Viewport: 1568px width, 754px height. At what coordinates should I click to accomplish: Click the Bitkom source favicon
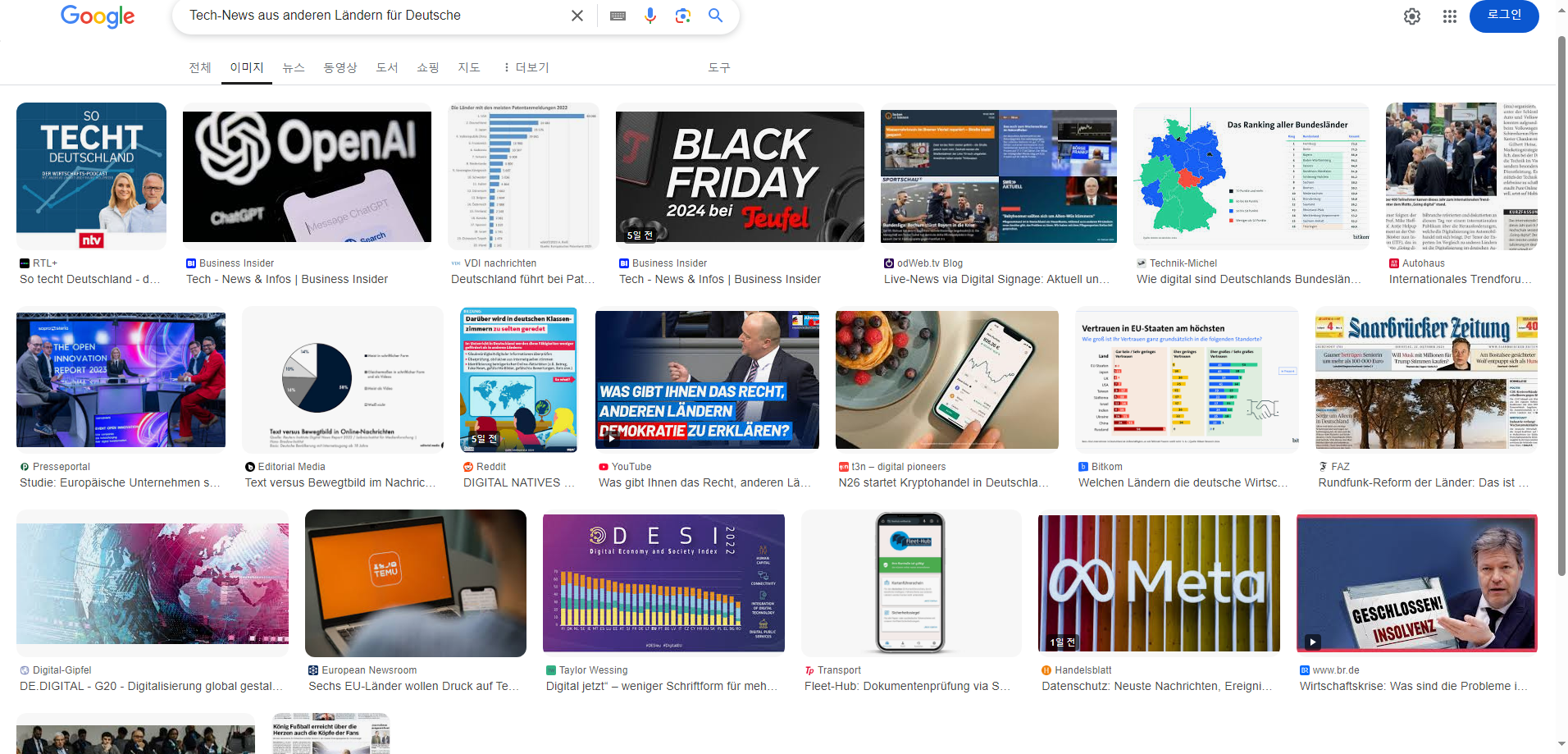[1083, 467]
